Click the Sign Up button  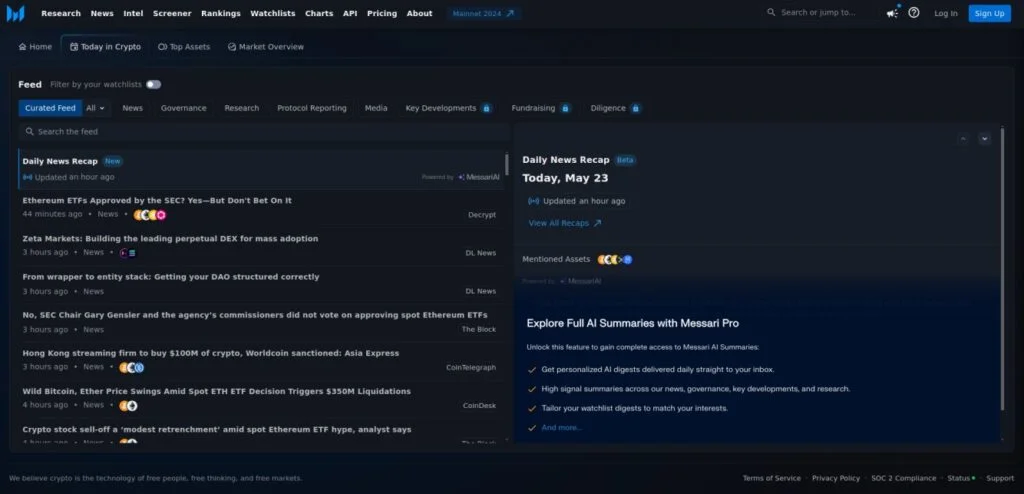[x=989, y=13]
